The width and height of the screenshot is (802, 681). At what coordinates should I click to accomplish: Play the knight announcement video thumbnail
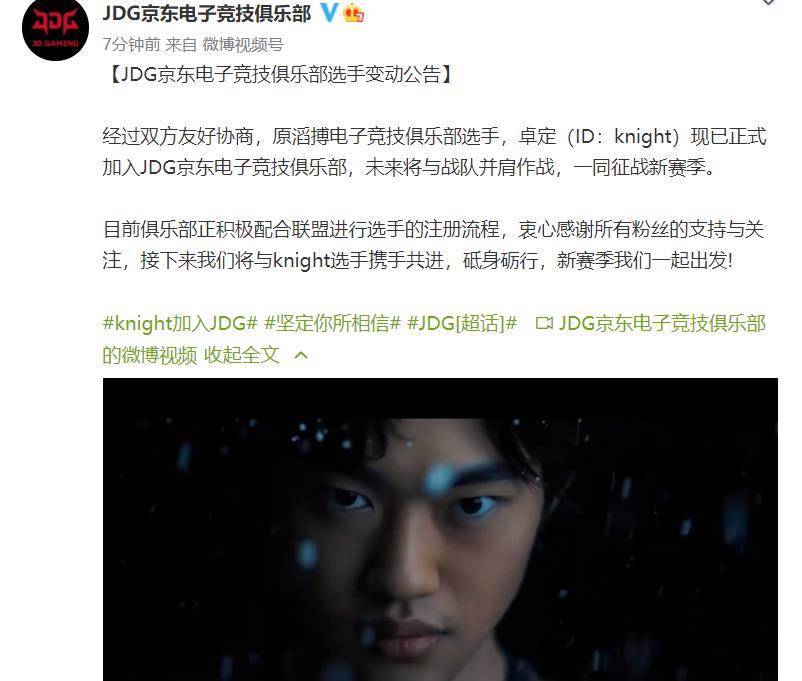coord(440,530)
